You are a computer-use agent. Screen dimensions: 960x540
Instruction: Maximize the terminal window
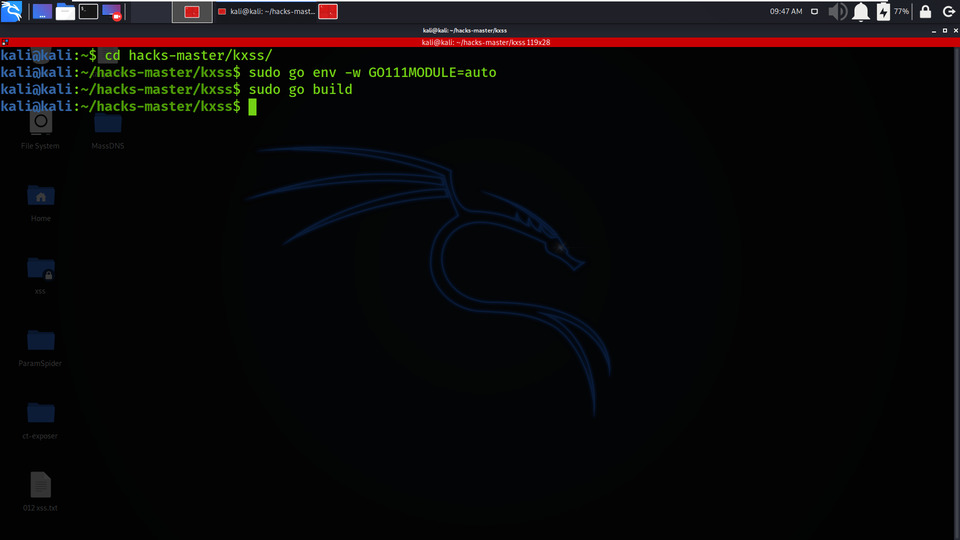tap(945, 31)
